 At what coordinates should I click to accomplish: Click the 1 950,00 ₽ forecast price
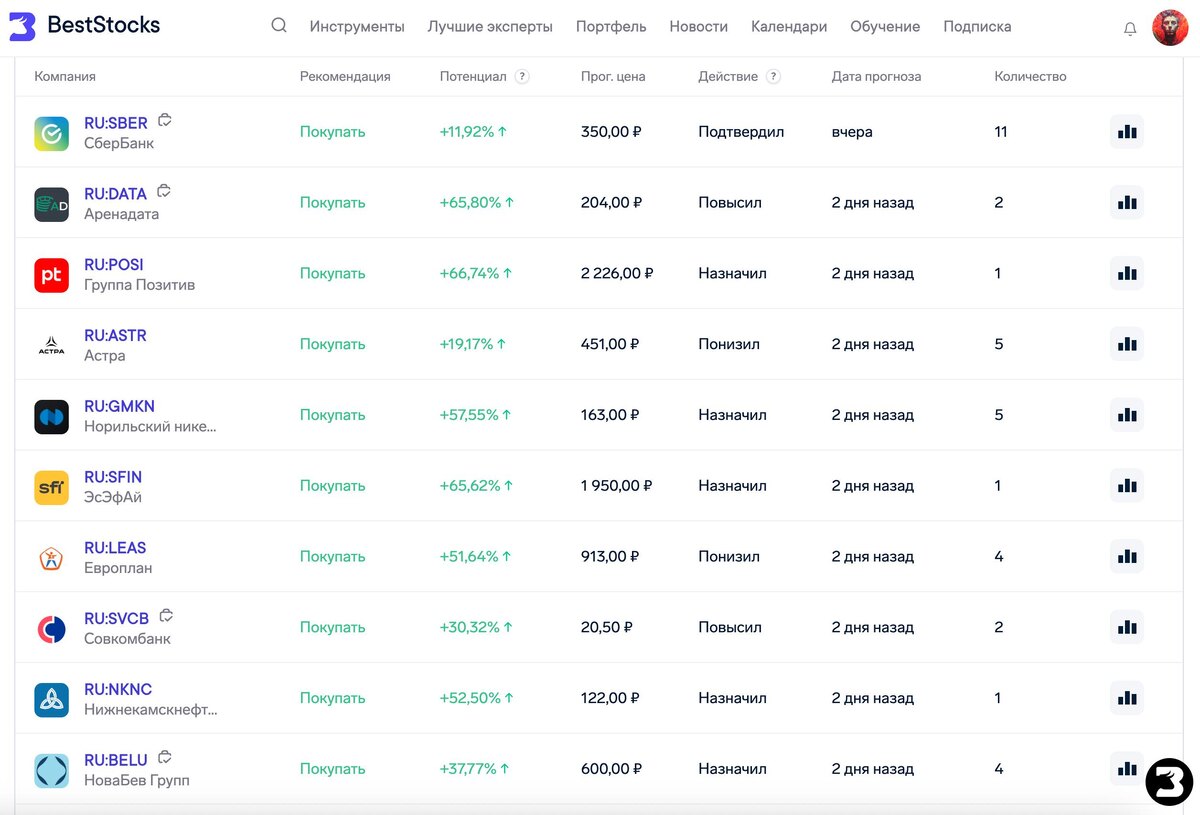[616, 486]
